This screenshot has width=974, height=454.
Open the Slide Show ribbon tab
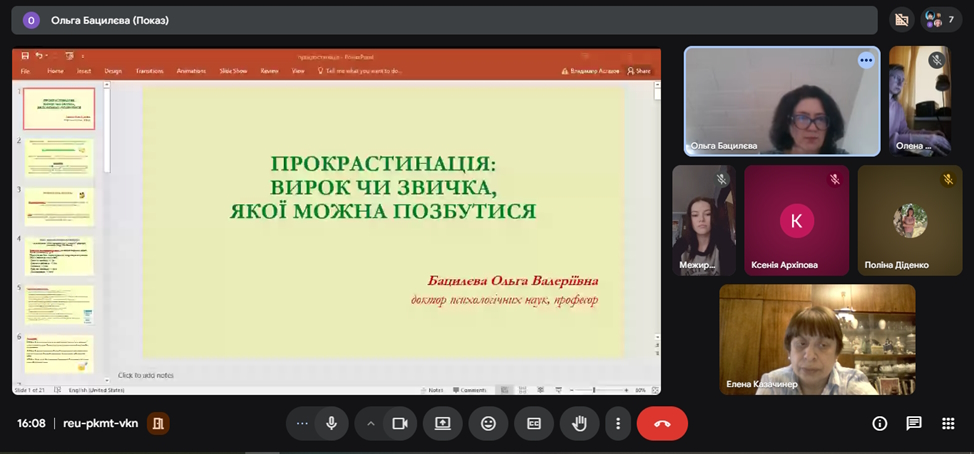click(233, 71)
